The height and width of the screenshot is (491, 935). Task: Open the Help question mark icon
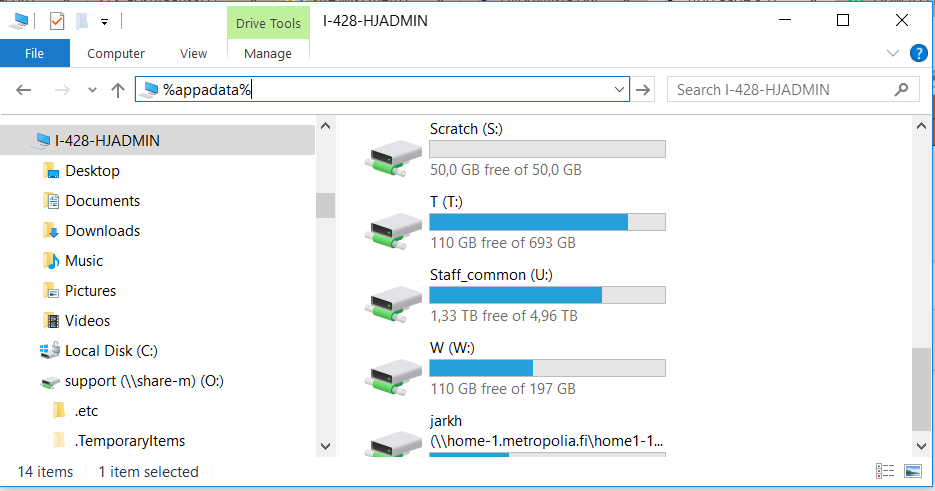coord(918,53)
